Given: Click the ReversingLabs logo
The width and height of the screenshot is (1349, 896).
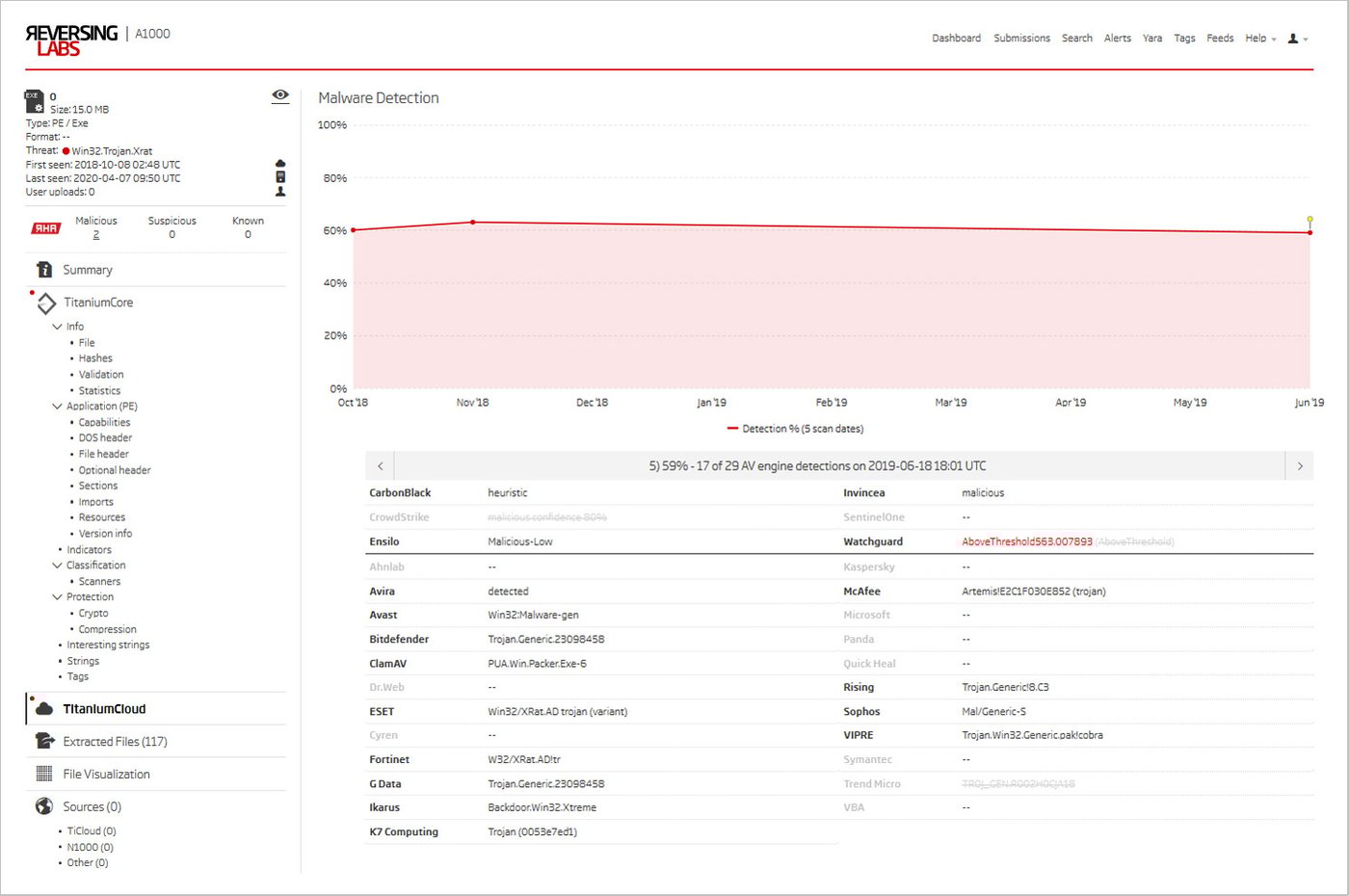Looking at the screenshot, I should point(71,40).
